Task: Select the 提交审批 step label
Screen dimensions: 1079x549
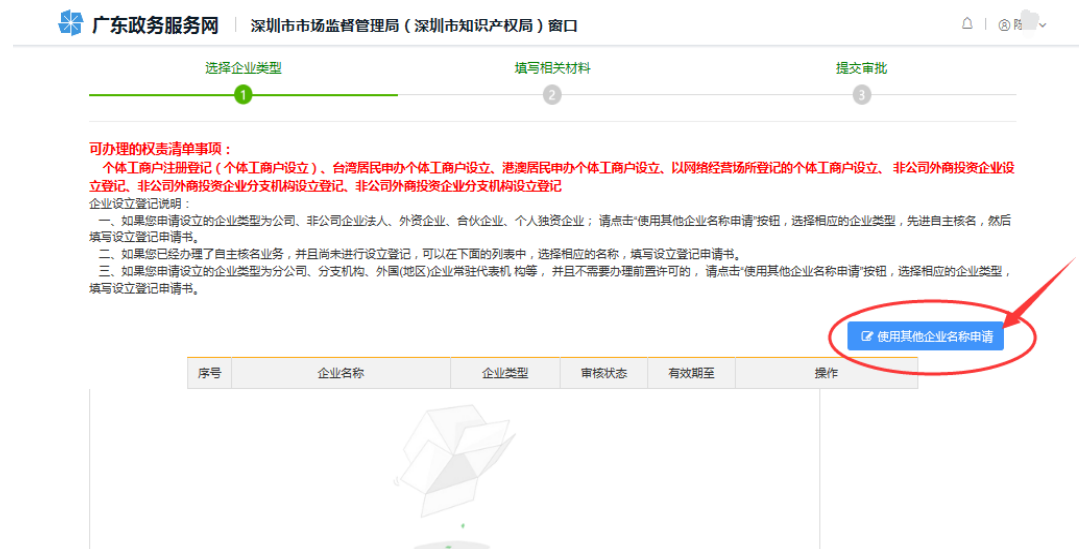Action: pyautogui.click(x=861, y=68)
